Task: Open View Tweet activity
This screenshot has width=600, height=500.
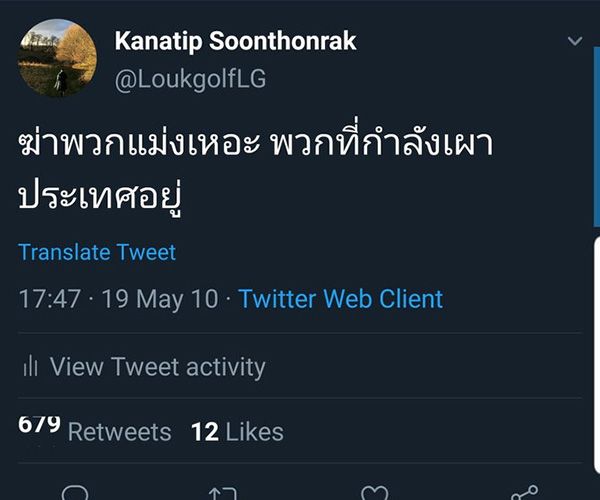Action: tap(157, 367)
